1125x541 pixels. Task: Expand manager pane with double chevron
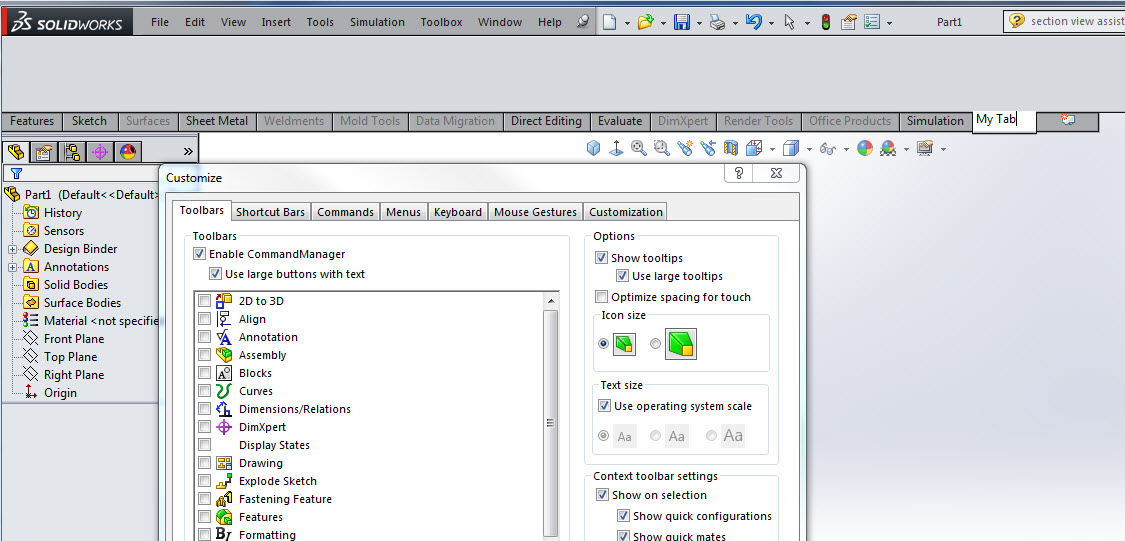pos(188,151)
